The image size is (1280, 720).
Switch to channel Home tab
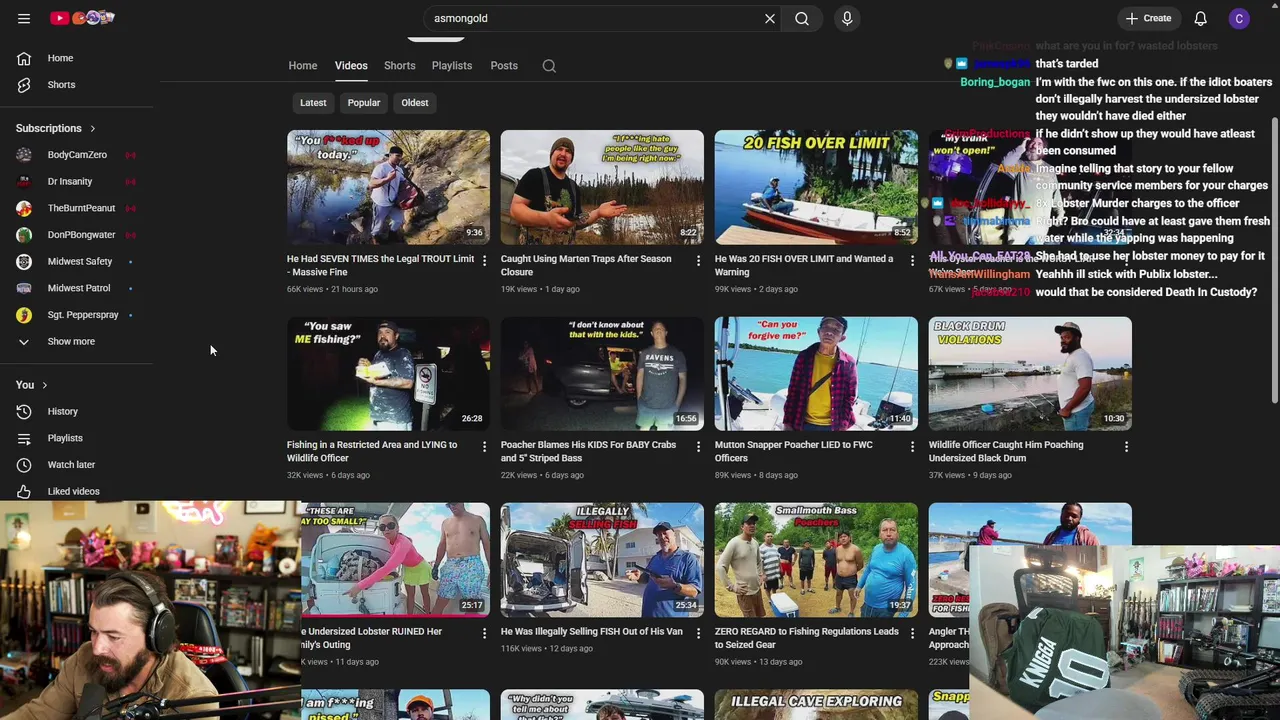click(303, 66)
